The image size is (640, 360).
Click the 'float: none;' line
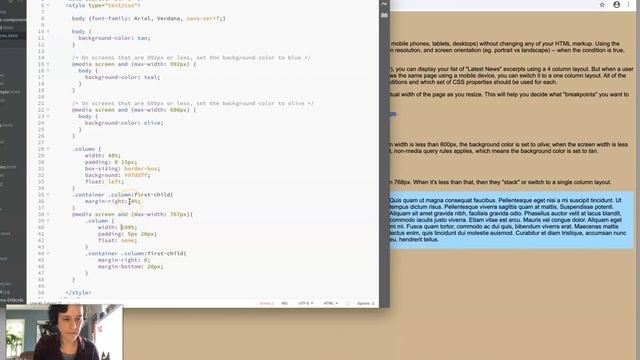click(118, 240)
